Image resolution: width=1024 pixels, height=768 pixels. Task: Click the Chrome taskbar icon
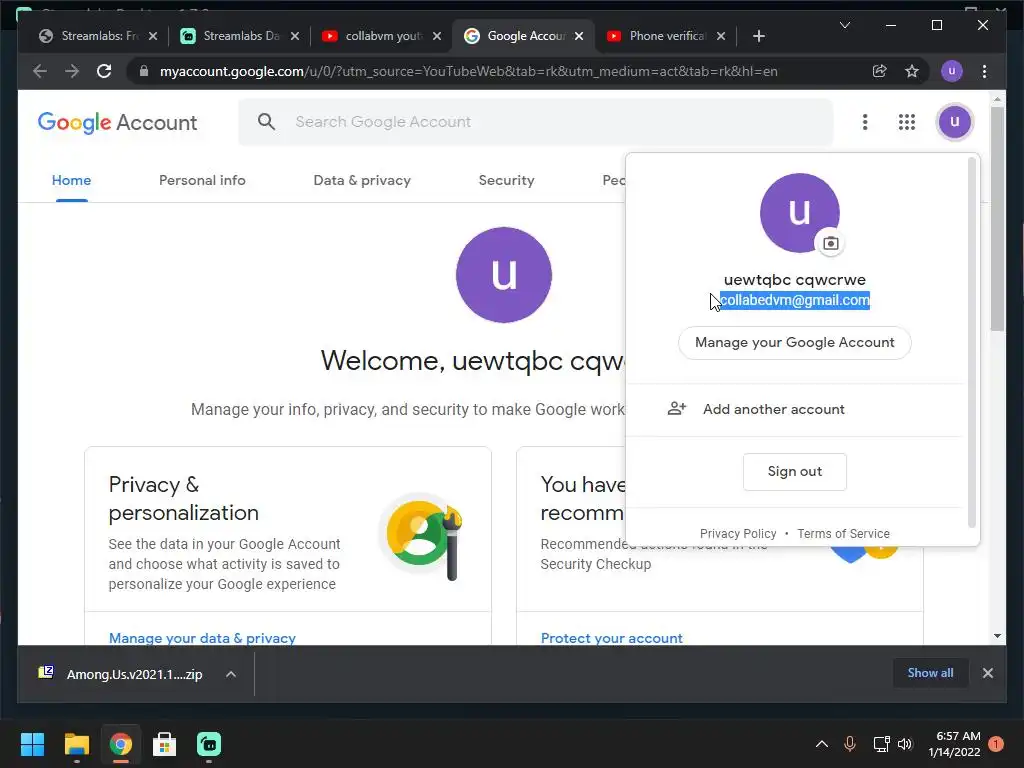(x=120, y=744)
